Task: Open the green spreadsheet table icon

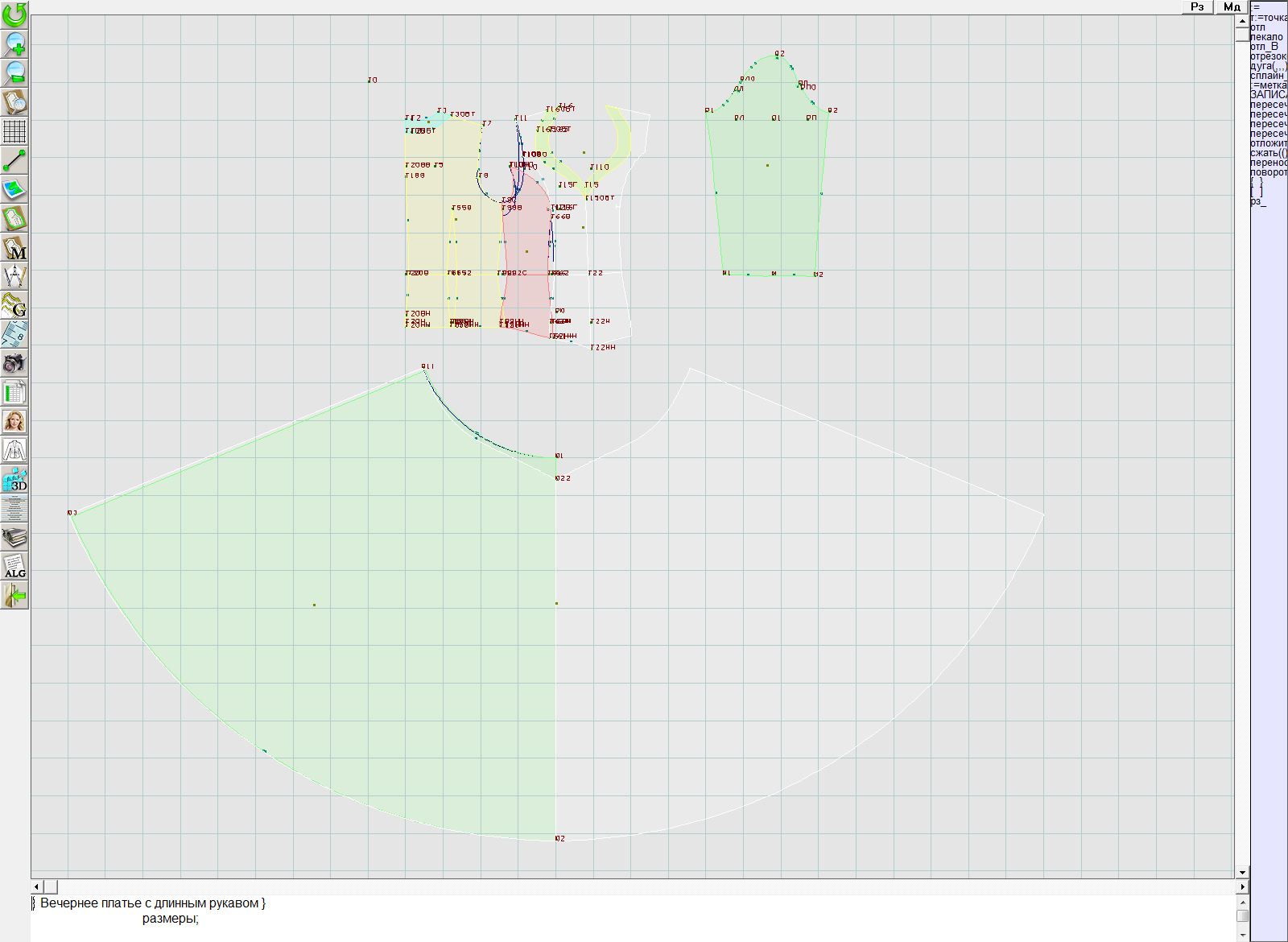Action: click(x=14, y=393)
